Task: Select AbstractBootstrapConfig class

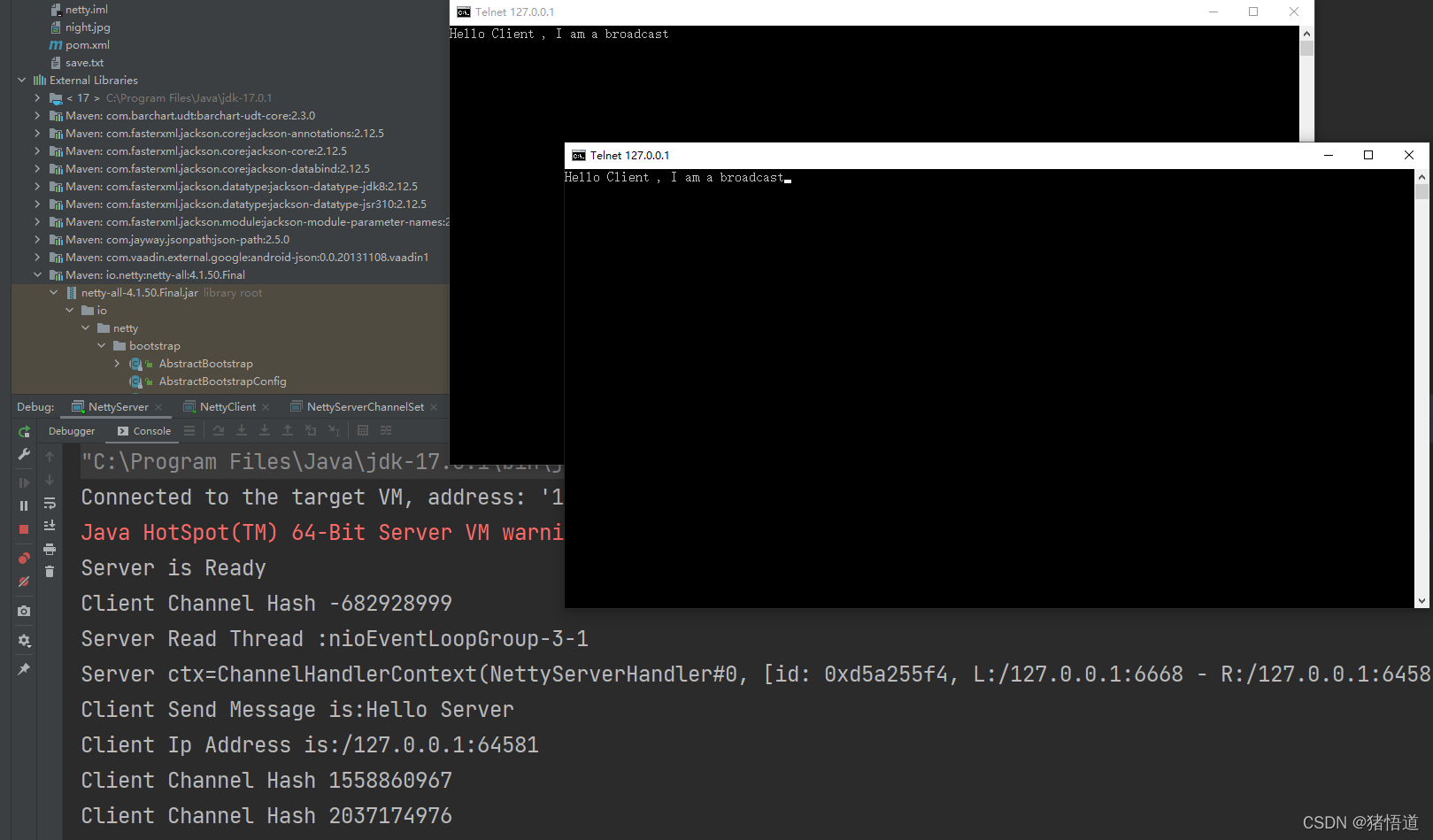Action: (222, 381)
